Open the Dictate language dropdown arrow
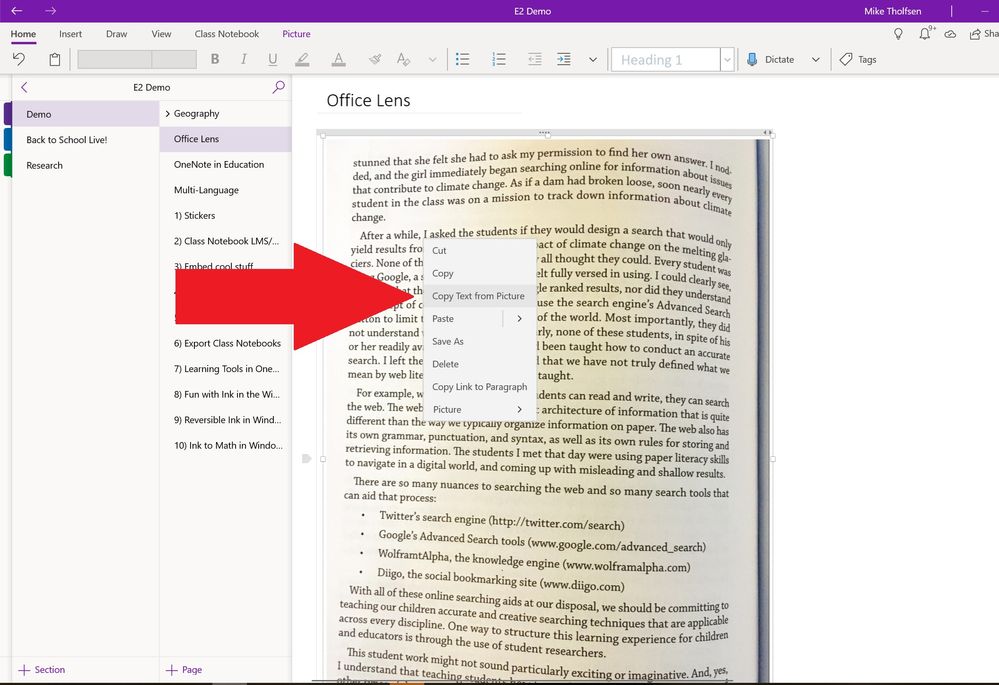Image resolution: width=999 pixels, height=685 pixels. click(816, 59)
